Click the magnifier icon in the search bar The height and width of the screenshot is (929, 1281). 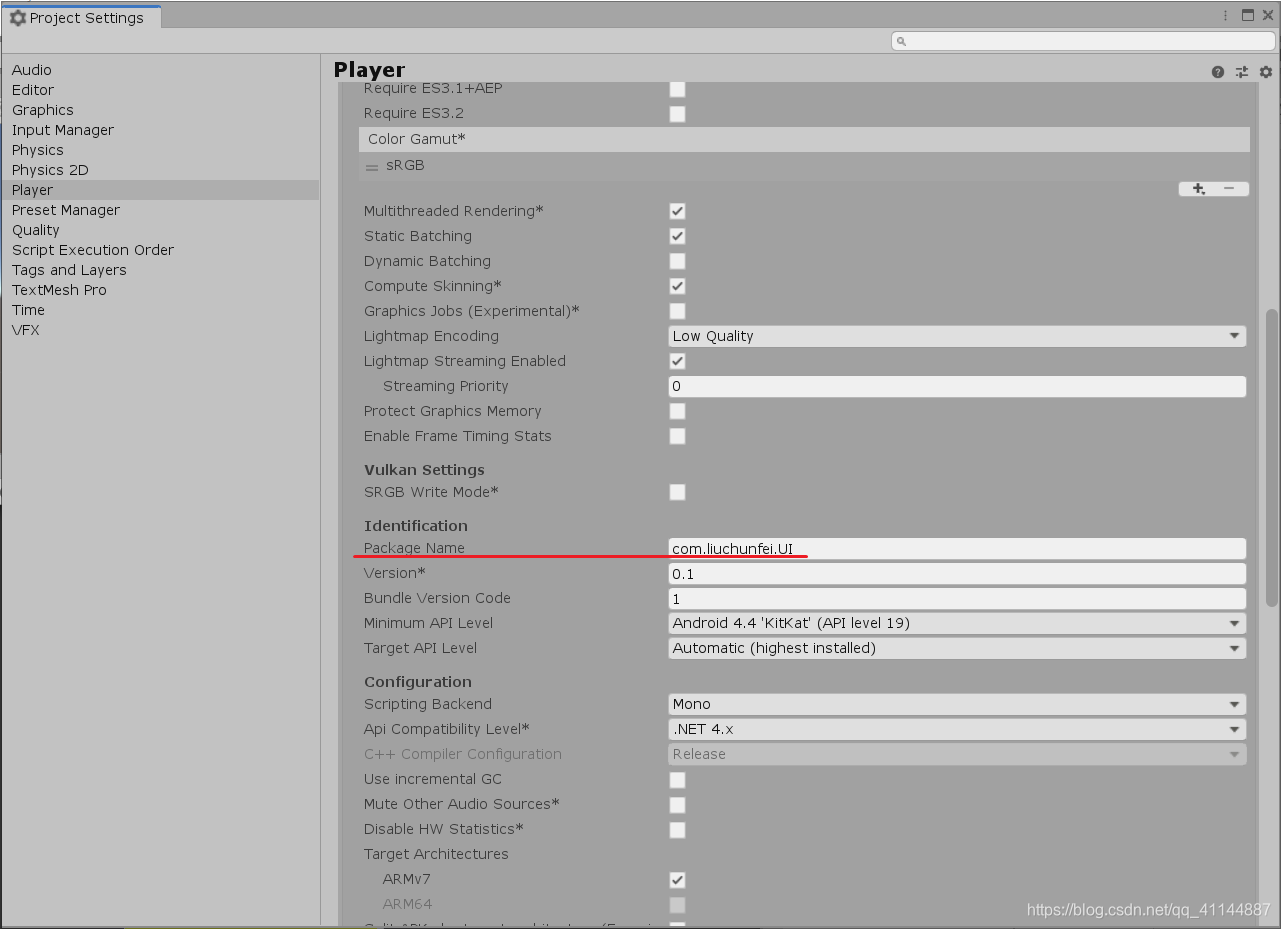pos(901,40)
